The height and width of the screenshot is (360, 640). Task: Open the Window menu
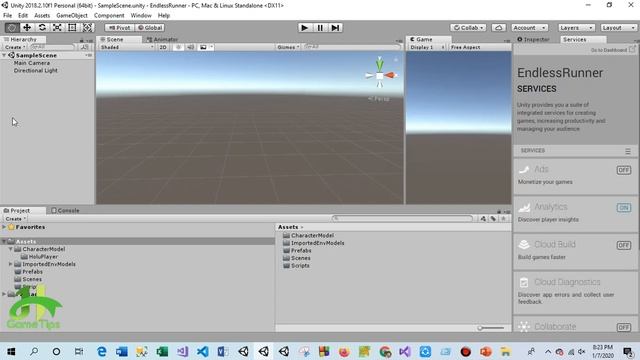click(141, 16)
